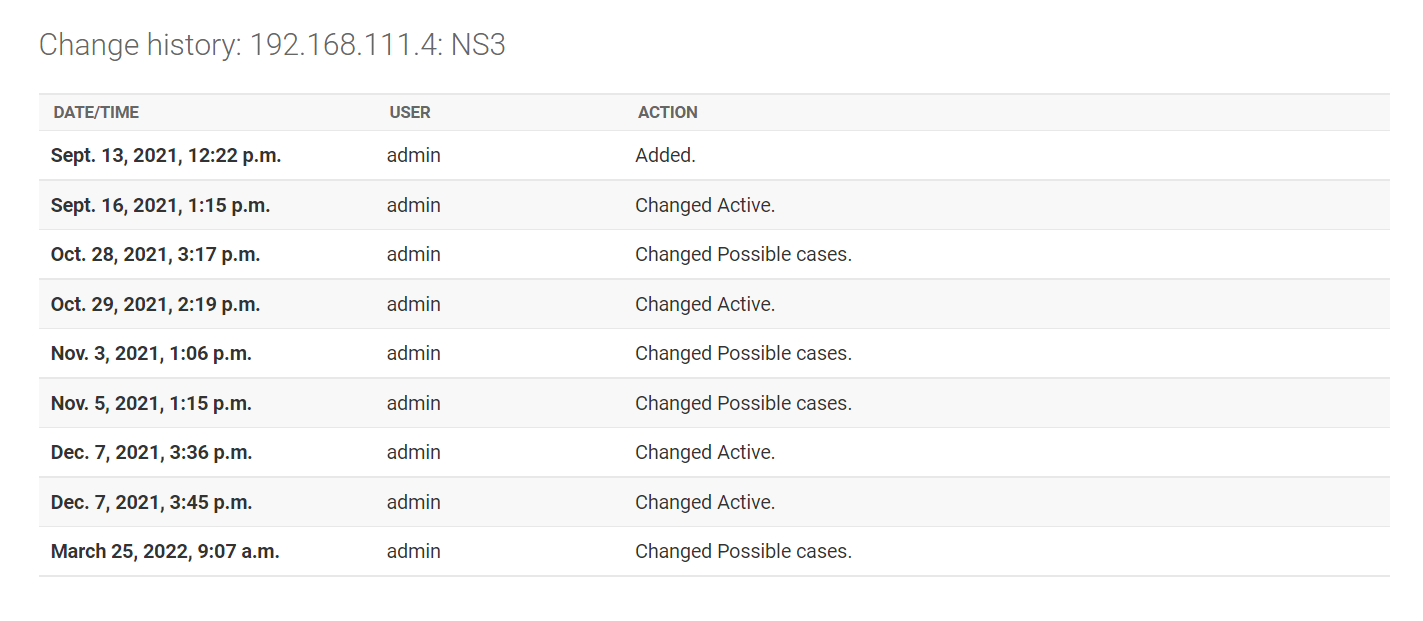The height and width of the screenshot is (621, 1423).
Task: Select the Nov. 5, 2021, 1:15 p.m. date
Action: [x=151, y=404]
